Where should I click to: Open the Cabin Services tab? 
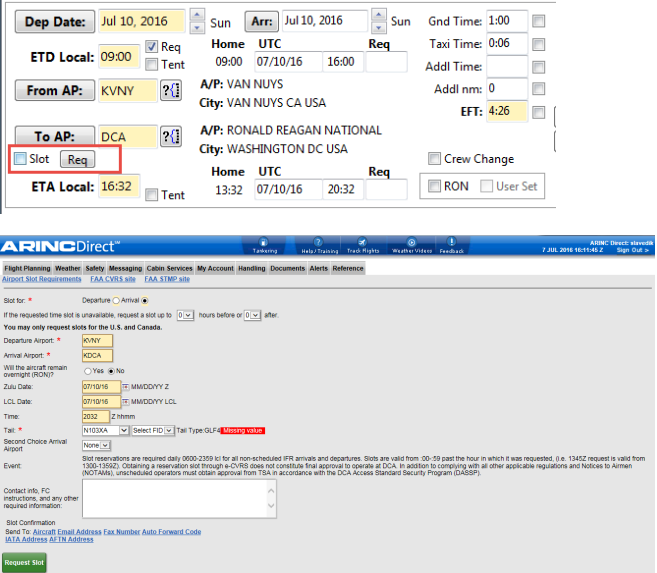[x=169, y=268]
